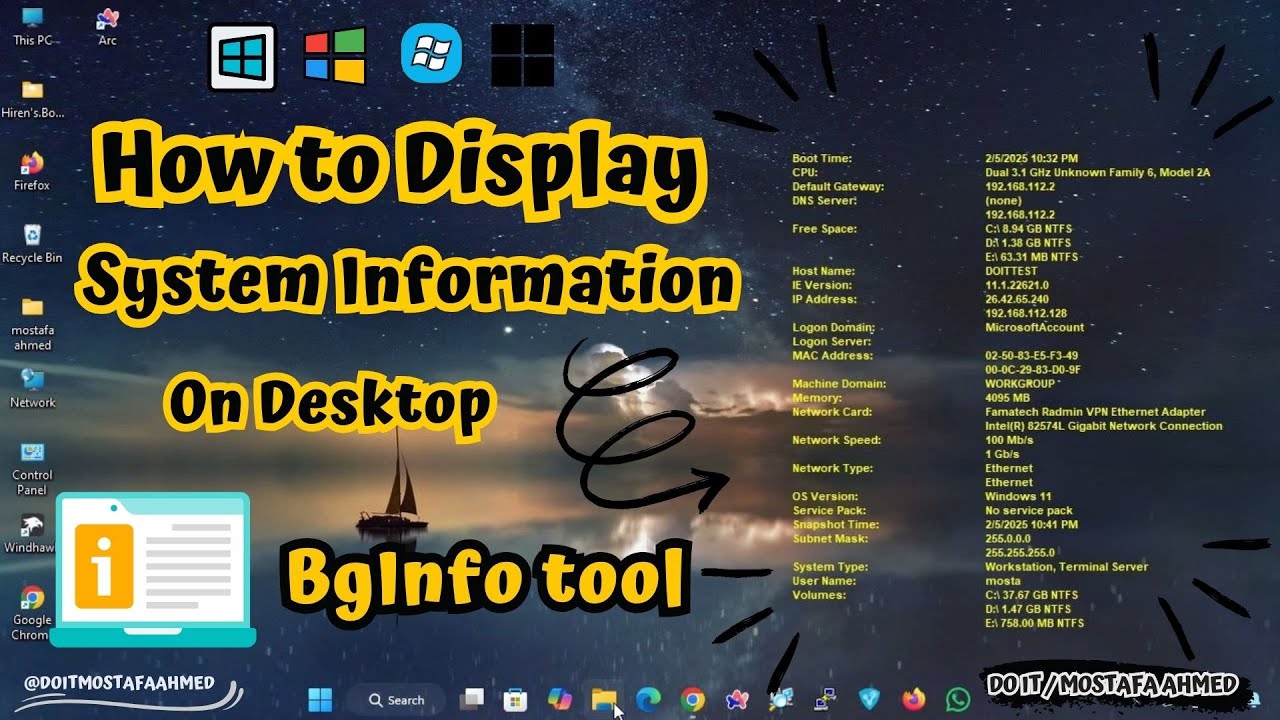Launch the Google Chrome desktop shortcut

32,613
